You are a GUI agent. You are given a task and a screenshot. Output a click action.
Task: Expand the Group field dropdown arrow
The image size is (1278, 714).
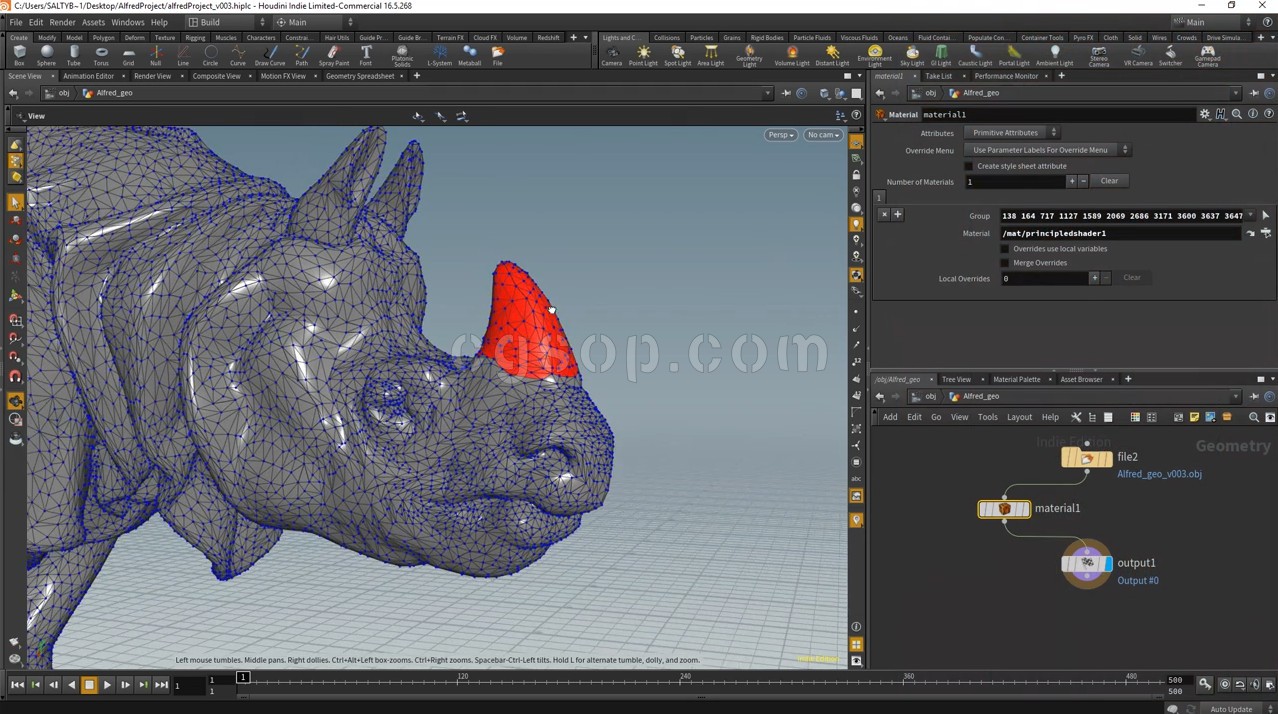pos(1250,215)
